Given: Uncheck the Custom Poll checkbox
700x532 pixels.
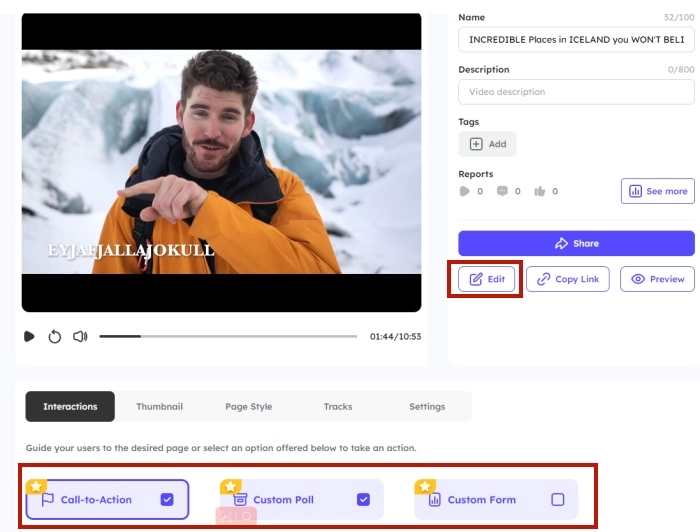Looking at the screenshot, I should point(363,499).
